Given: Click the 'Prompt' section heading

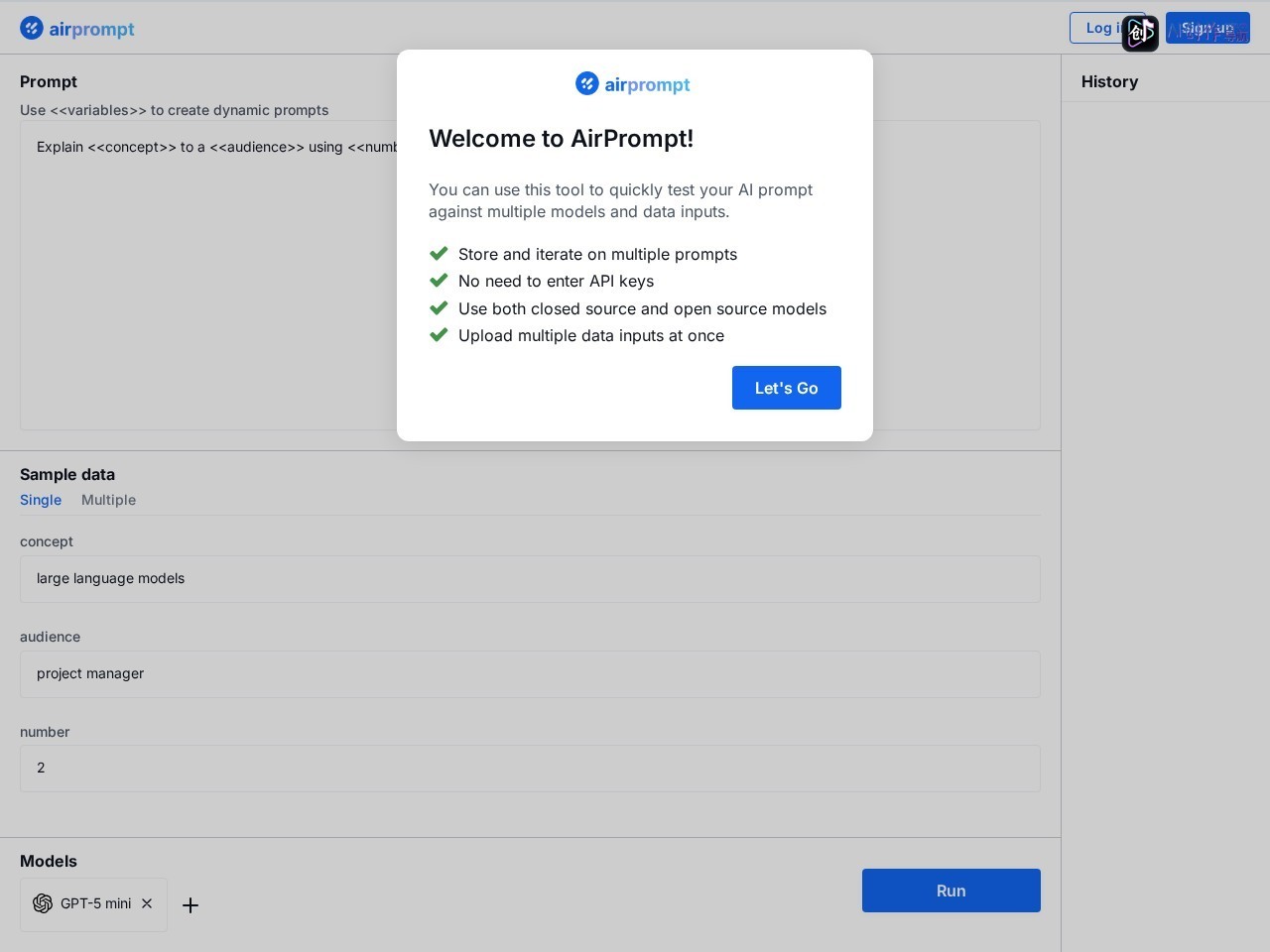Looking at the screenshot, I should (x=49, y=81).
